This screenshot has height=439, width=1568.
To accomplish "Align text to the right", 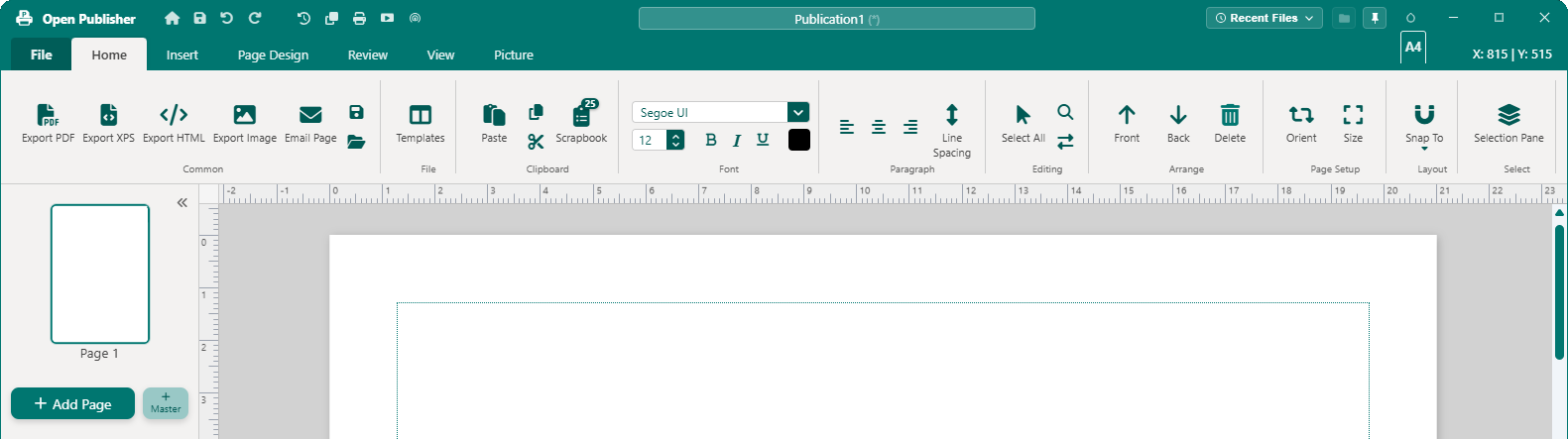I will [x=910, y=127].
